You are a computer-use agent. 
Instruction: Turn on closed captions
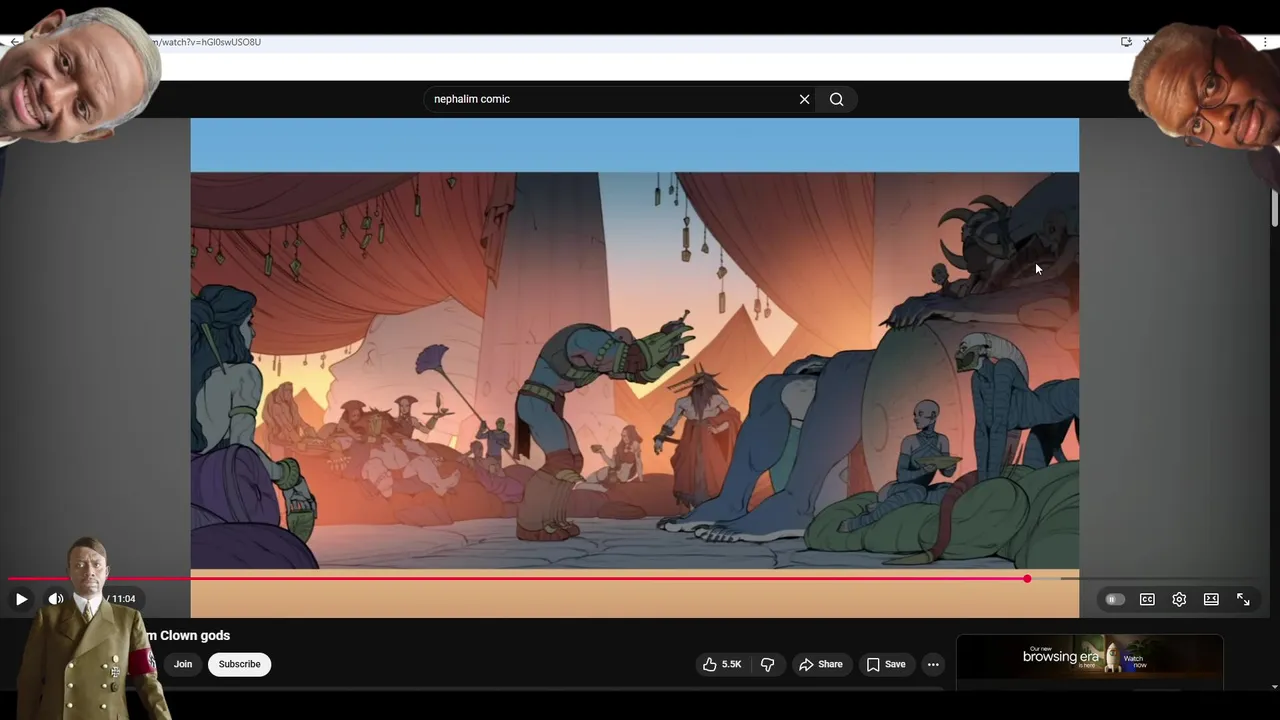1147,599
